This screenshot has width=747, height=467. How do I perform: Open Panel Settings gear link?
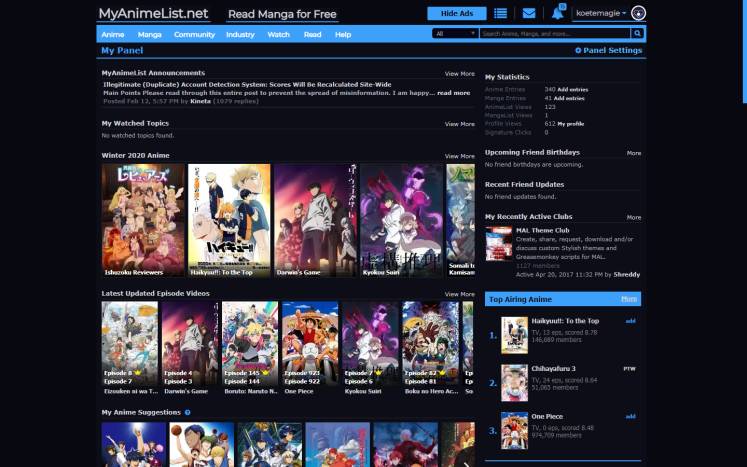(608, 50)
